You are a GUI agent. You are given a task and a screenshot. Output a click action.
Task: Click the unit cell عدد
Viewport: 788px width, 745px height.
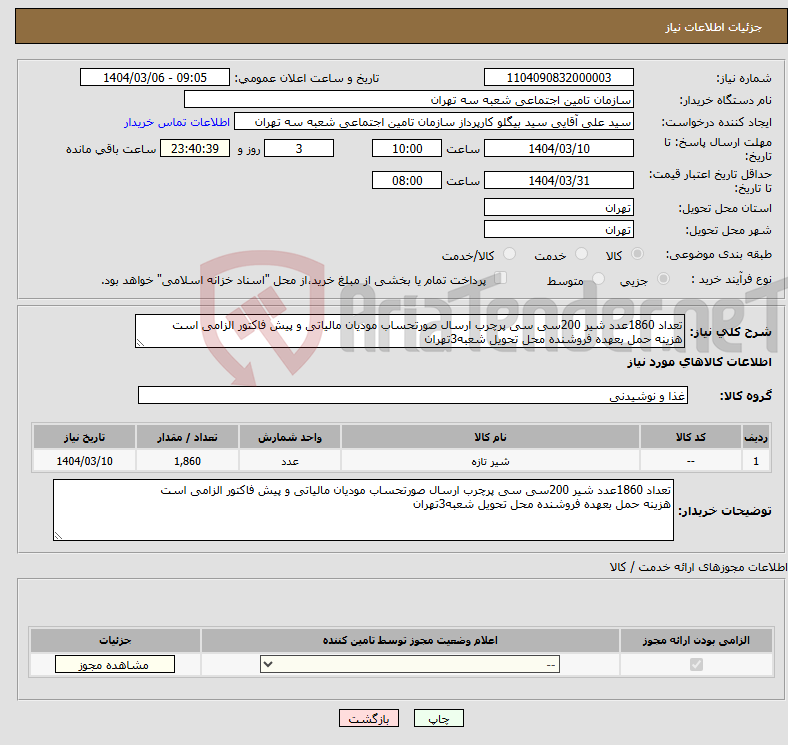tap(290, 460)
